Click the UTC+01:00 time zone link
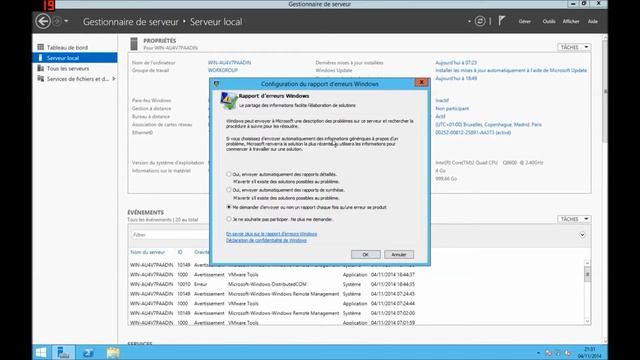Image resolution: width=640 pixels, height=360 pixels. (488, 124)
